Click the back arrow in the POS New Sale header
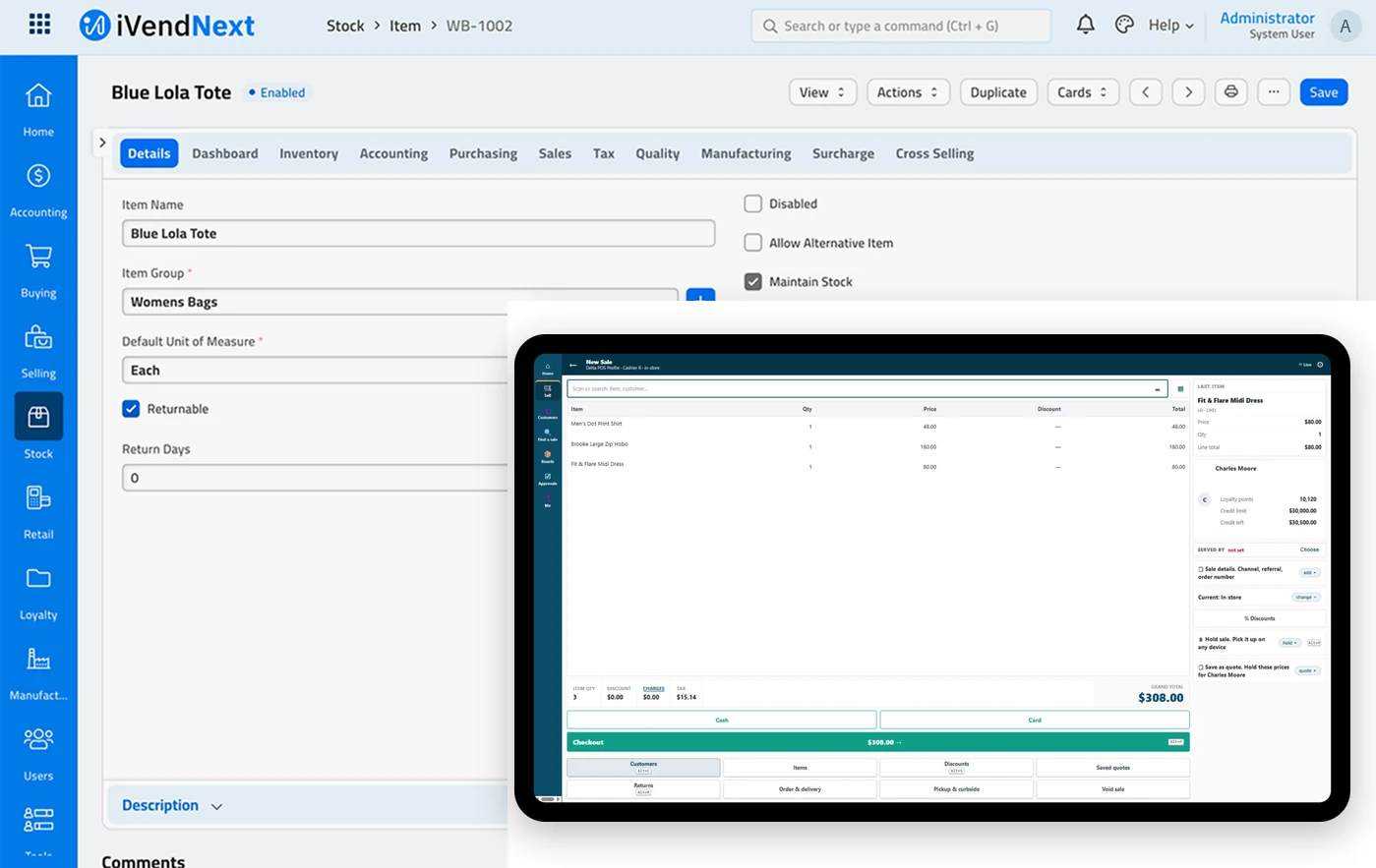 tap(573, 366)
